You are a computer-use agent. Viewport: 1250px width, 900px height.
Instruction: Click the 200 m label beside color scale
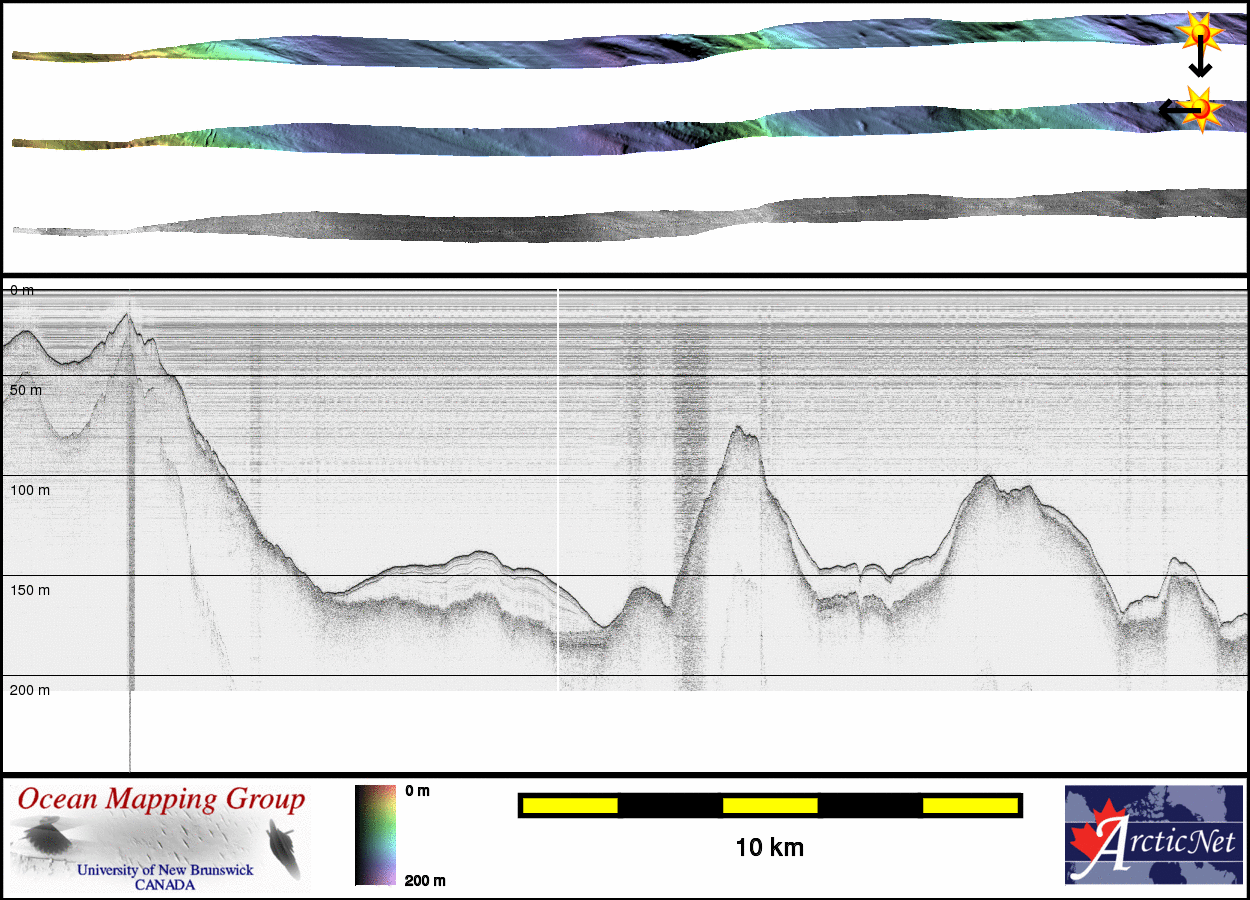pos(425,881)
